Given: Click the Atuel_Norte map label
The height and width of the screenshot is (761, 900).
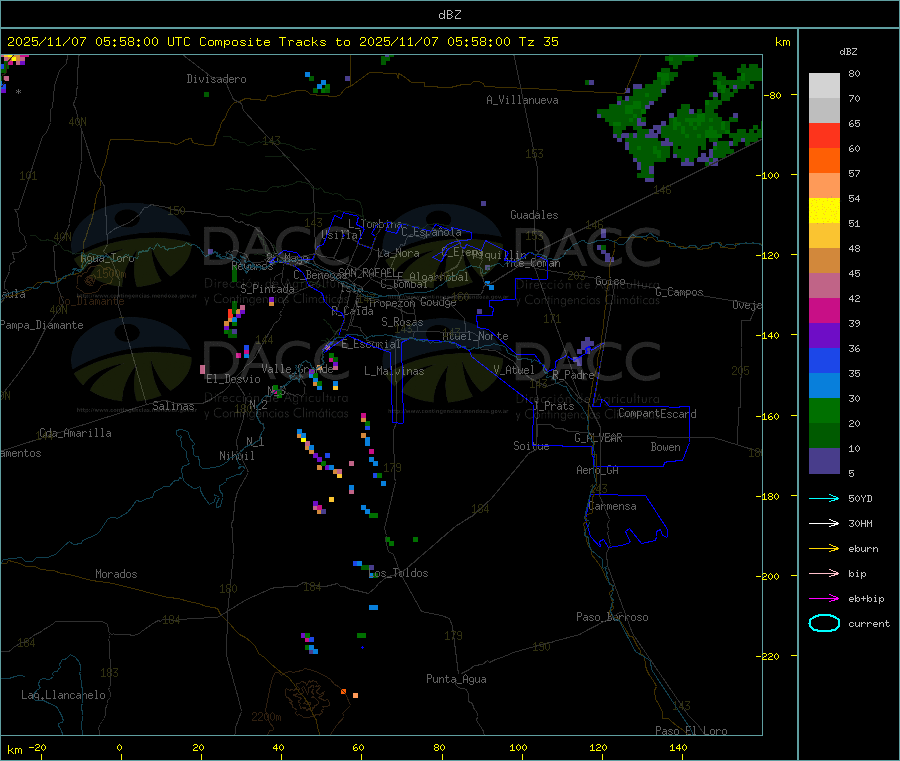Looking at the screenshot, I should tap(475, 336).
